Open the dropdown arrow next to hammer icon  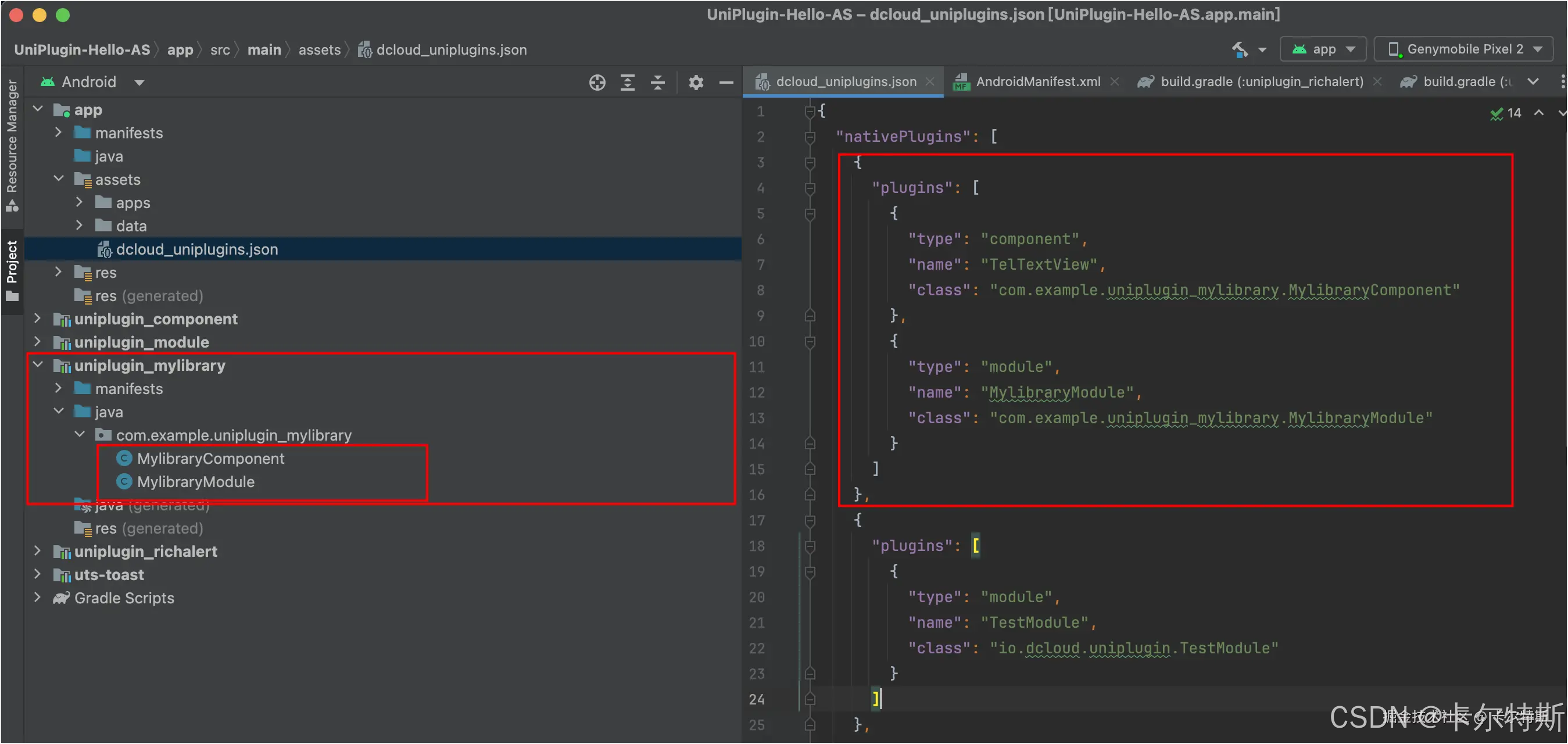[x=1262, y=50]
